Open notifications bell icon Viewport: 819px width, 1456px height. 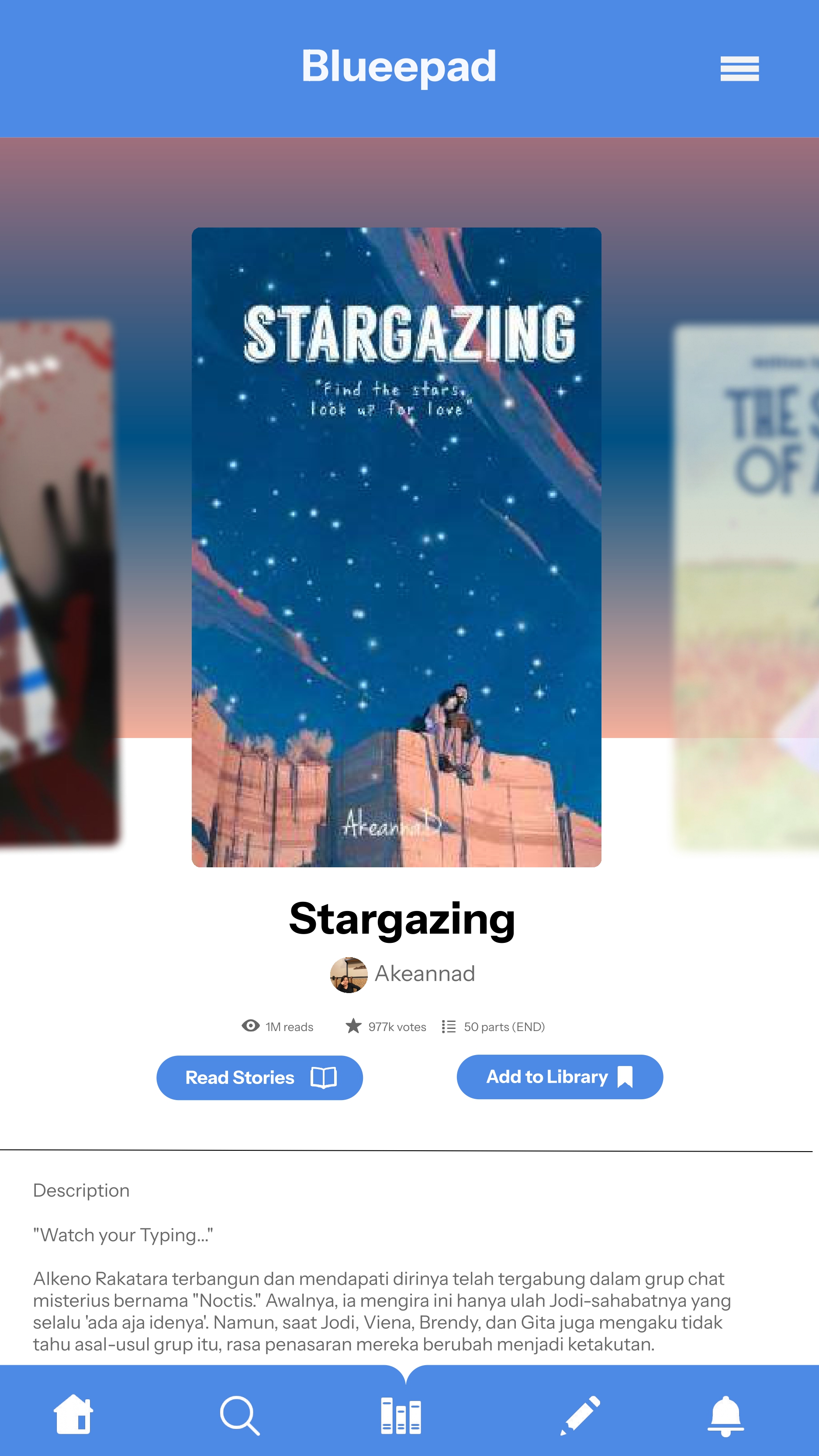pos(726,1415)
